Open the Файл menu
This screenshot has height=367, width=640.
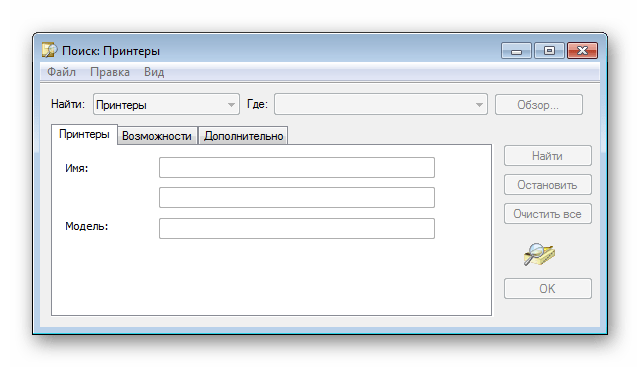click(x=61, y=72)
